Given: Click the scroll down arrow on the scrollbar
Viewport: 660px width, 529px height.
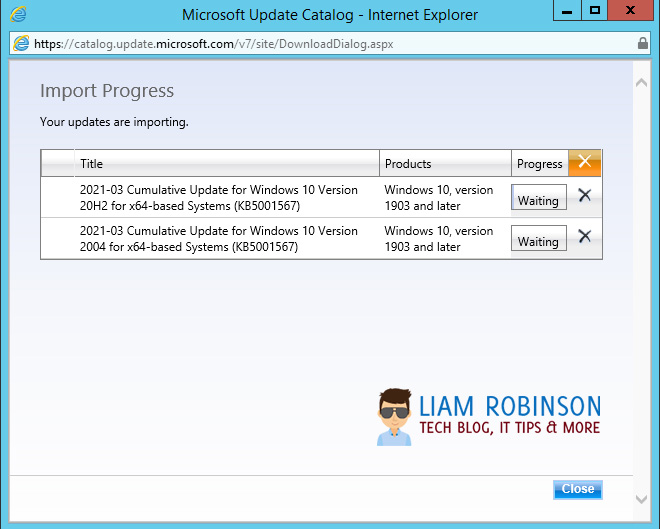Looking at the screenshot, I should 641,499.
